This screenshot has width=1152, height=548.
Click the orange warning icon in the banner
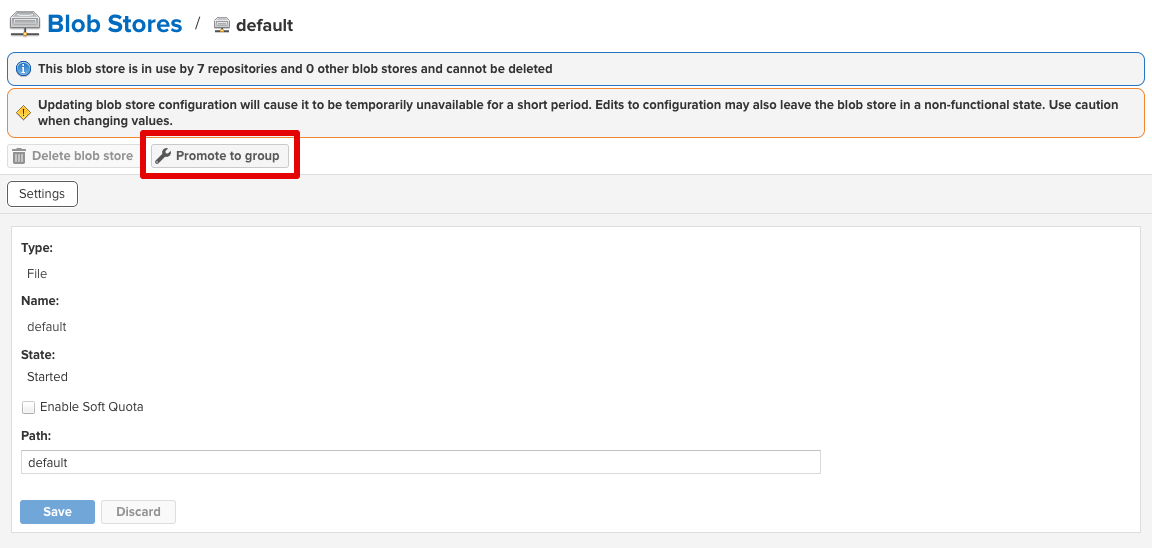point(23,112)
